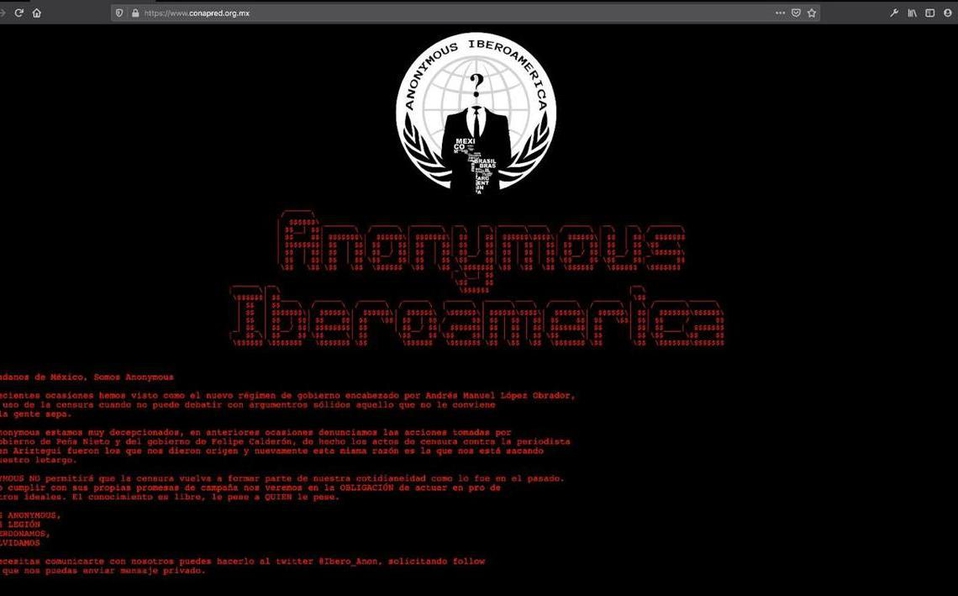This screenshot has height=596, width=958.
Task: Open the developer tools wrench icon
Action: coord(894,13)
